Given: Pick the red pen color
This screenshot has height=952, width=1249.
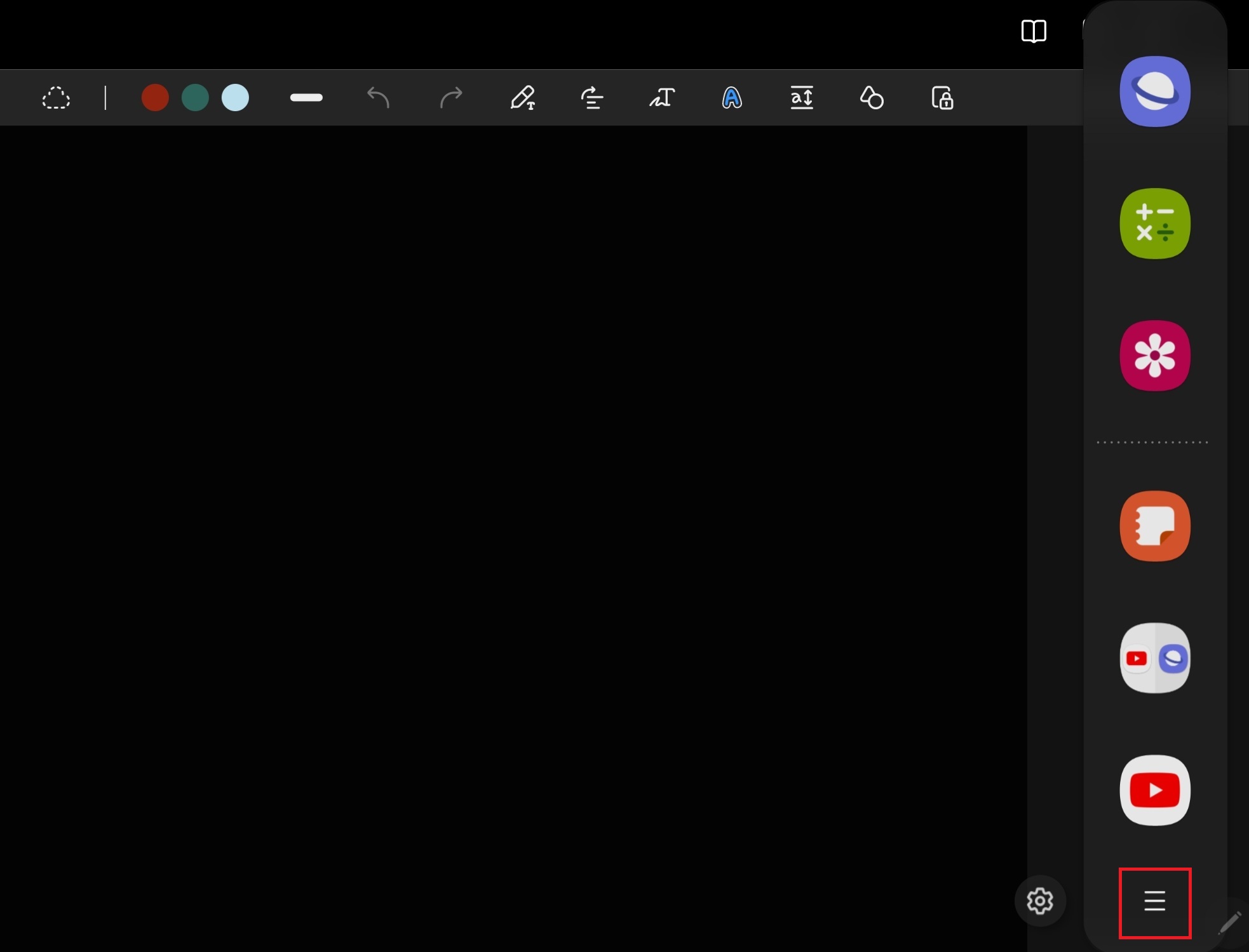Looking at the screenshot, I should click(155, 98).
